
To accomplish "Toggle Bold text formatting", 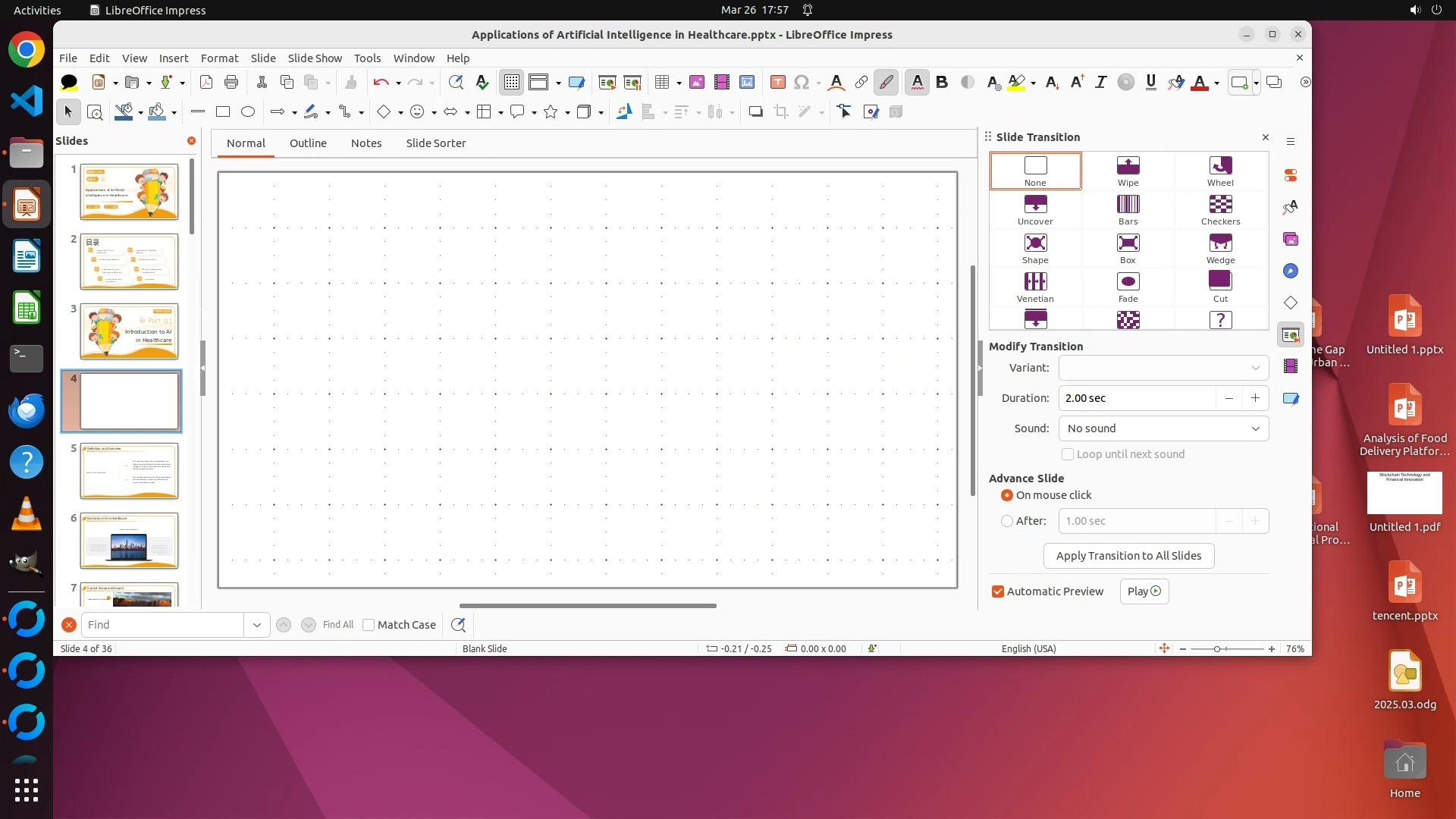I will pyautogui.click(x=942, y=82).
